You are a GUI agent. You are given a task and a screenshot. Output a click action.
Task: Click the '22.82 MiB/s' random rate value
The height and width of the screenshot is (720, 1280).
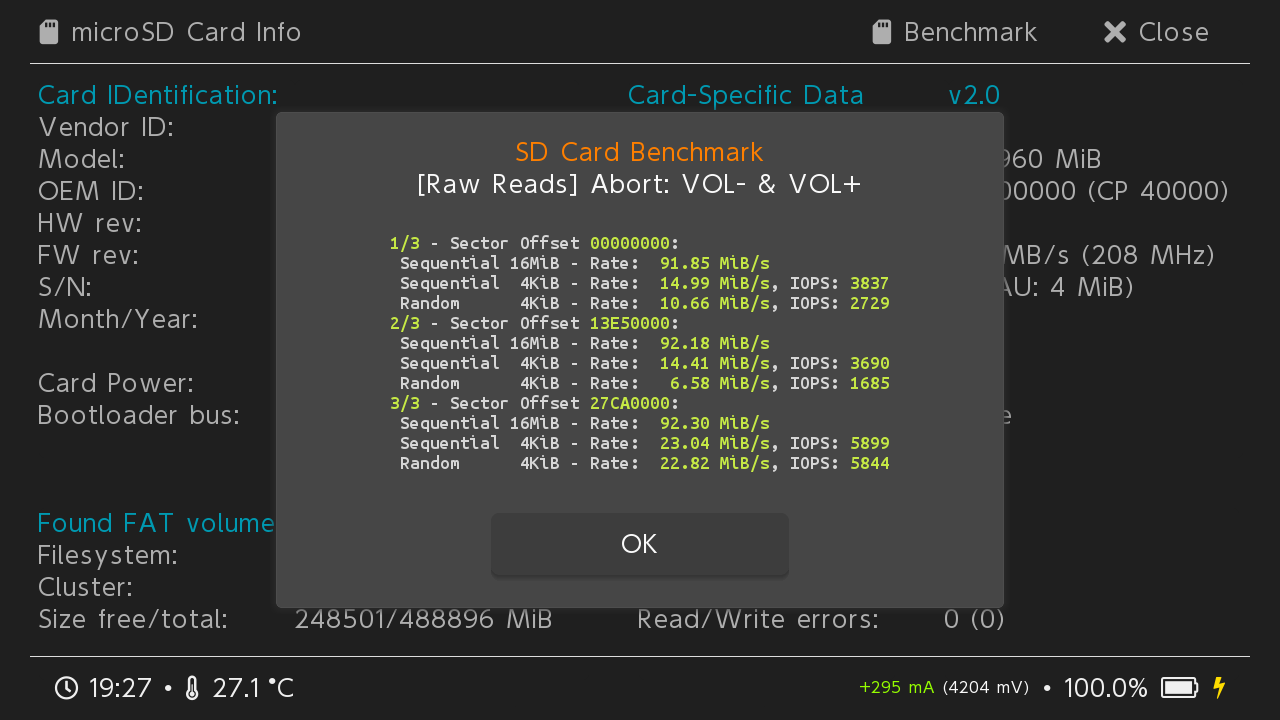715,463
